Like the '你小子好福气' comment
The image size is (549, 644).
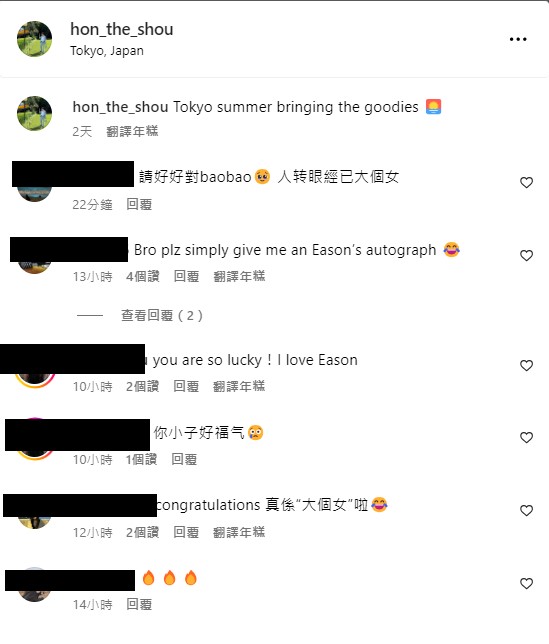526,437
